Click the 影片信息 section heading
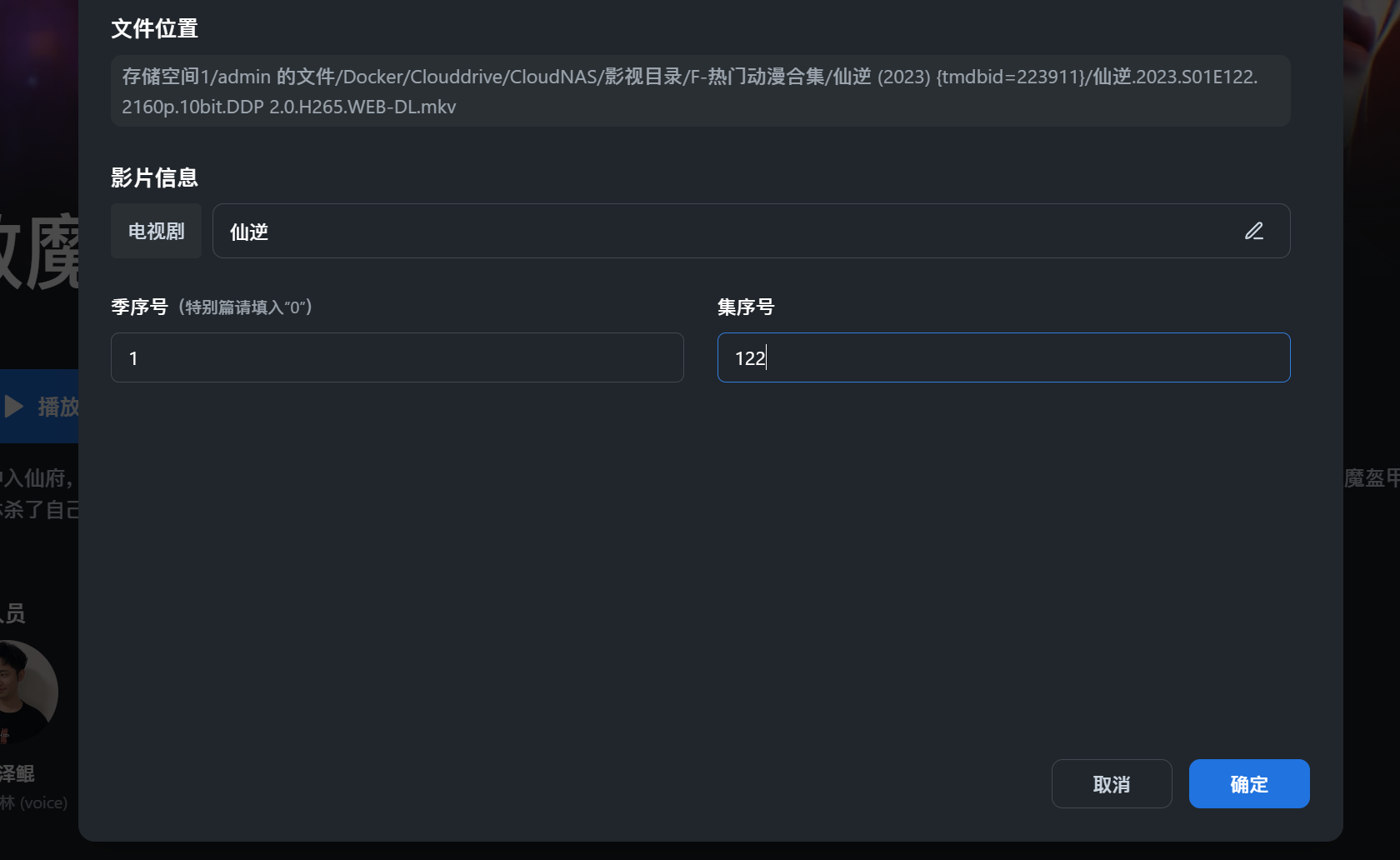Screen dimensions: 1400x860 (153, 177)
